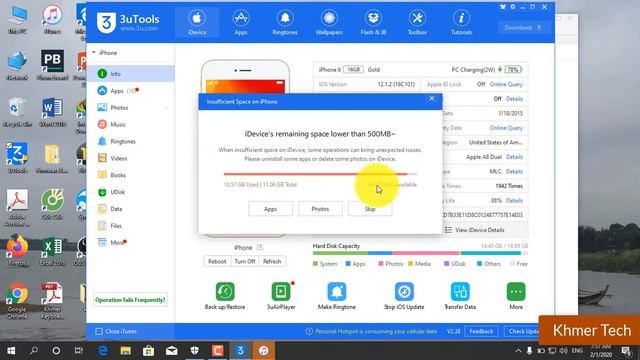Screen dimensions: 640x360
Task: Click the Check Update button
Action: 524,331
